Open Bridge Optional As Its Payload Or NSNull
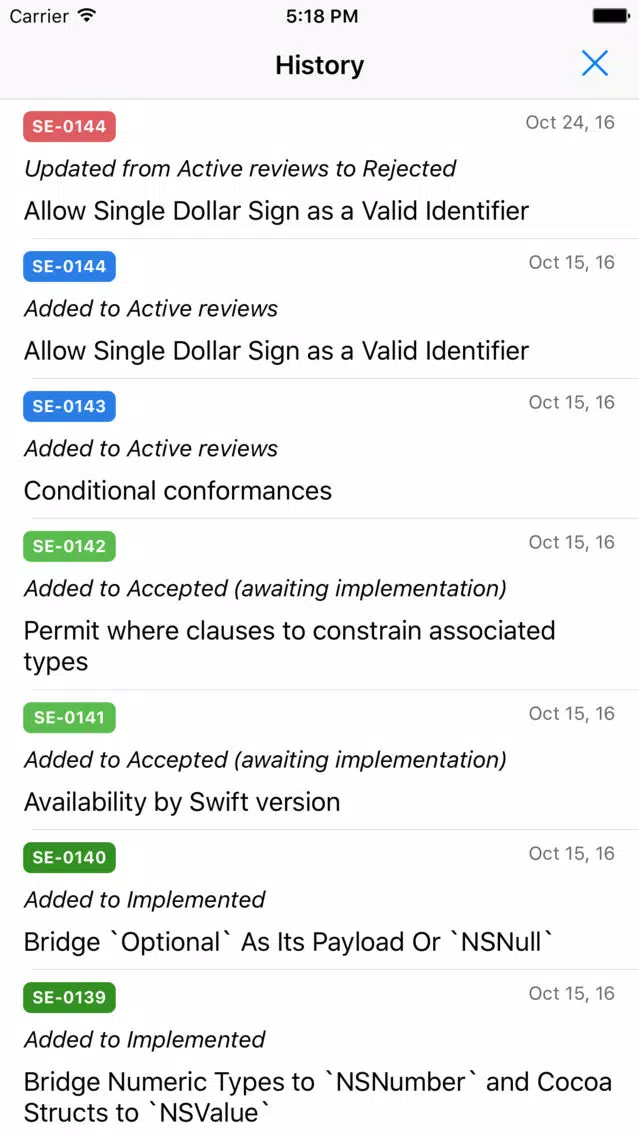 (x=289, y=942)
